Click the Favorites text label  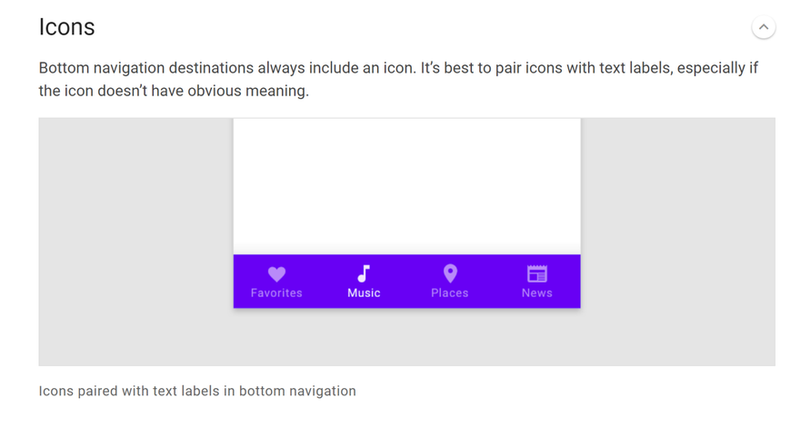[277, 293]
